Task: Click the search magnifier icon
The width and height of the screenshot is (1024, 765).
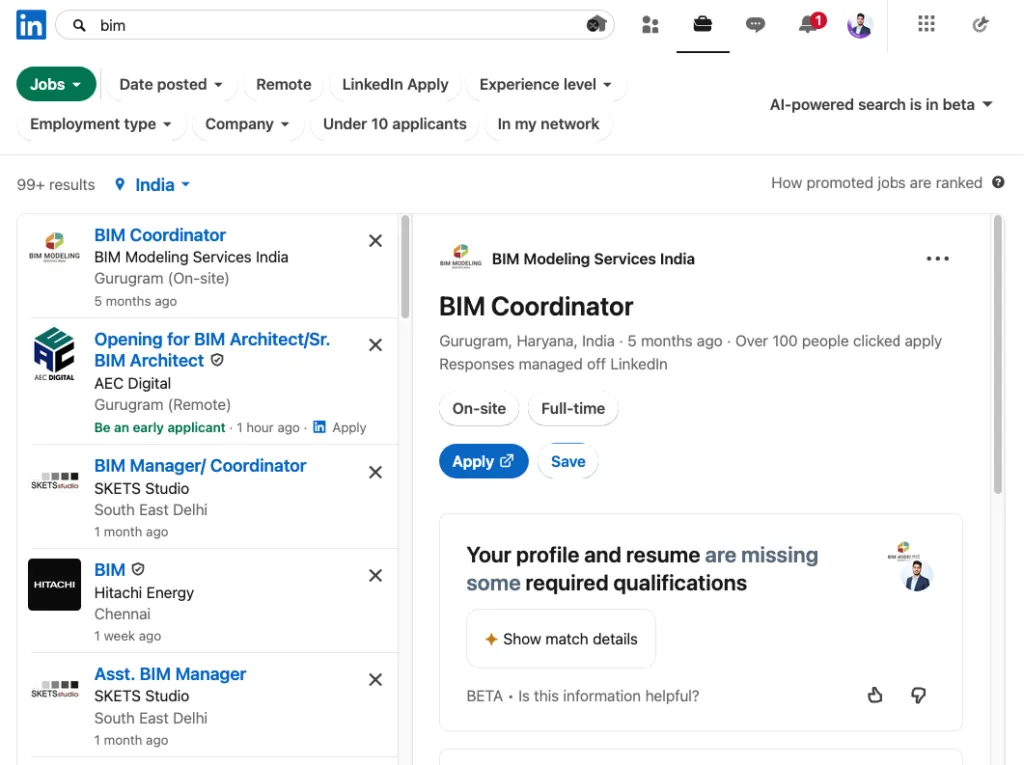Action: click(79, 25)
